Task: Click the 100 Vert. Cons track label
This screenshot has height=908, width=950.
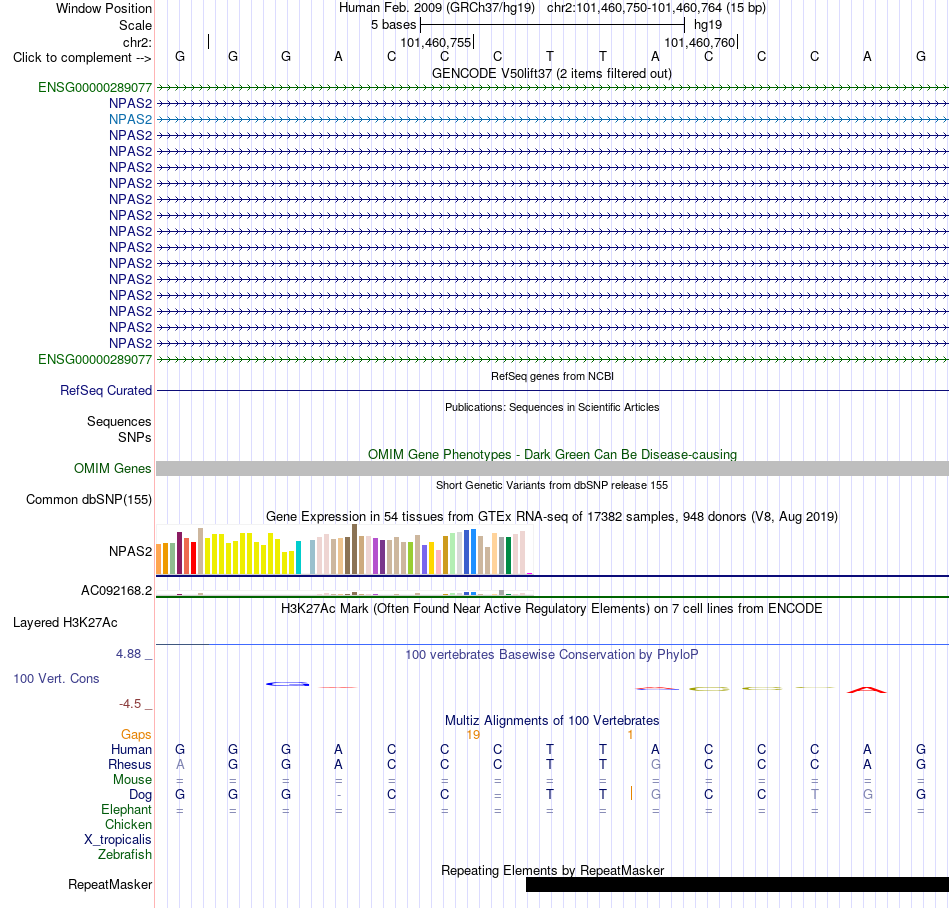Action: (56, 678)
